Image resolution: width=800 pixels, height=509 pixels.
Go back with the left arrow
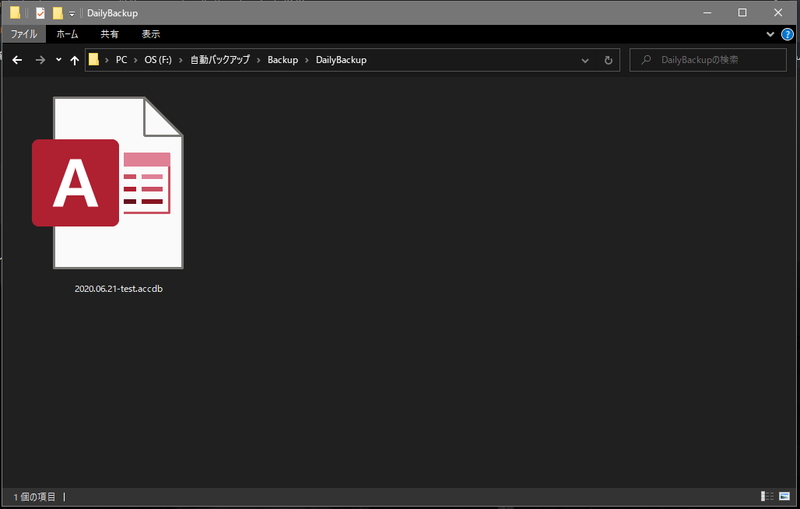pos(17,60)
